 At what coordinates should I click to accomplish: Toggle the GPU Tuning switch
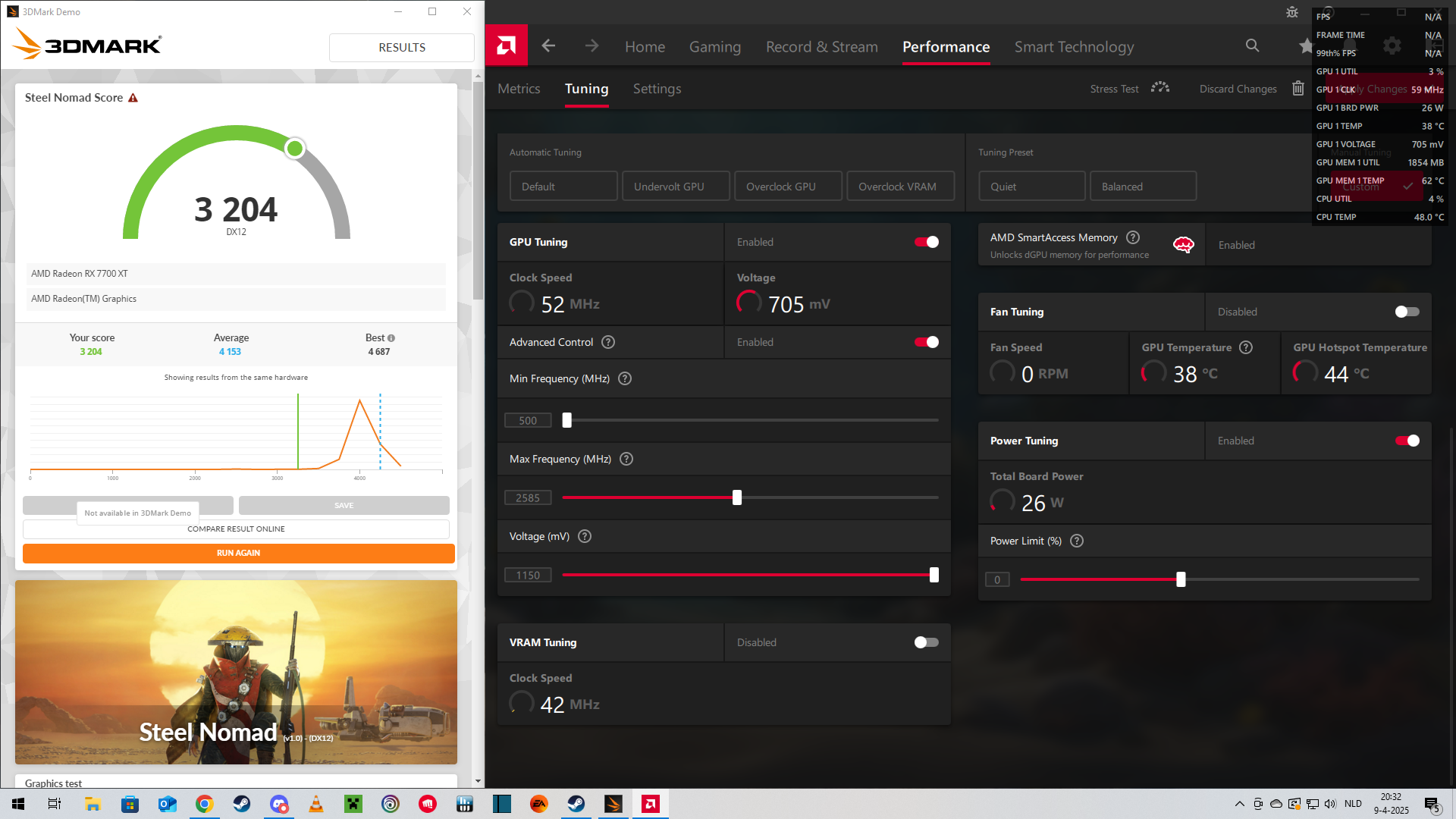click(x=927, y=242)
